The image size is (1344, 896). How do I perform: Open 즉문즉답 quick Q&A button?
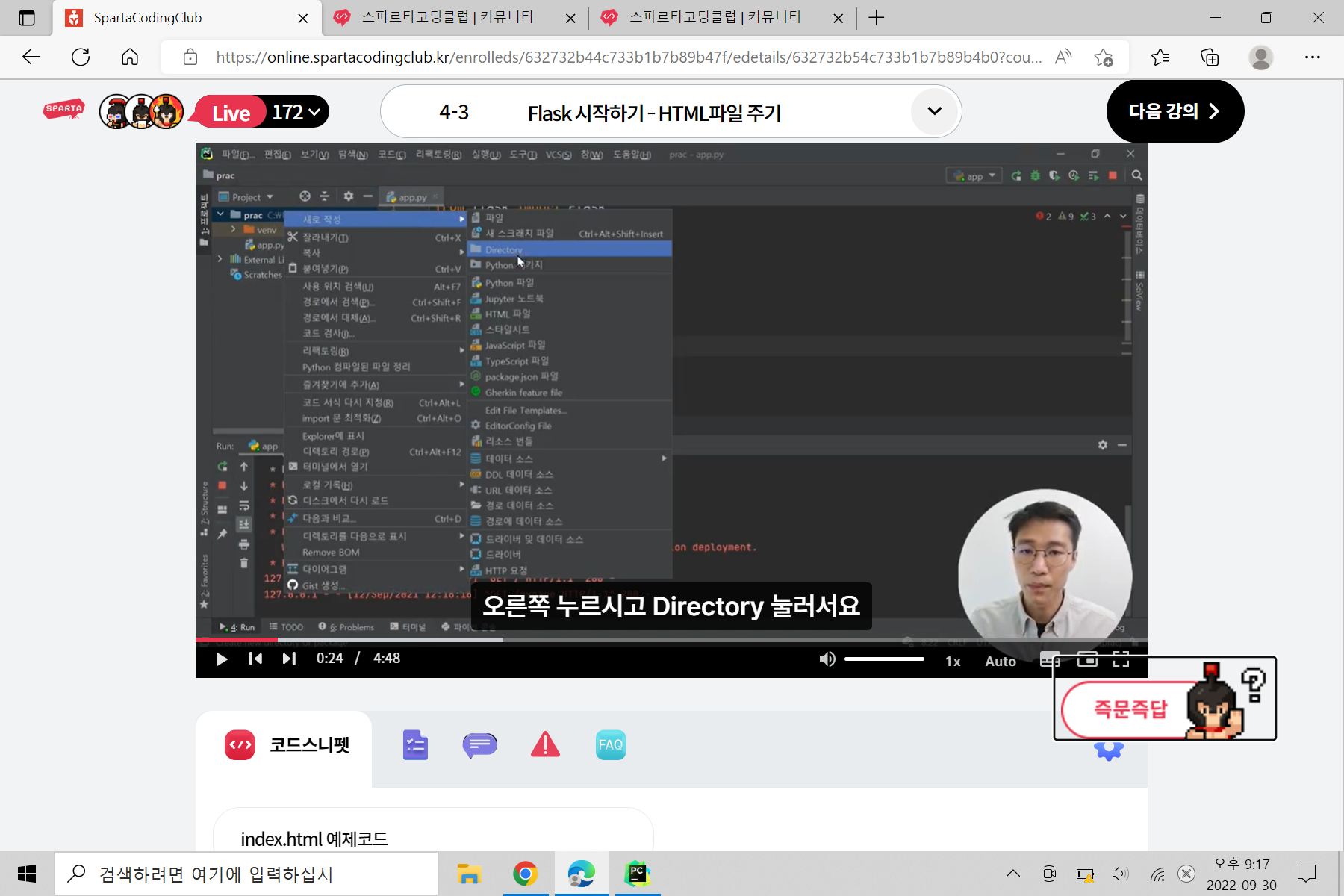[x=1164, y=699]
